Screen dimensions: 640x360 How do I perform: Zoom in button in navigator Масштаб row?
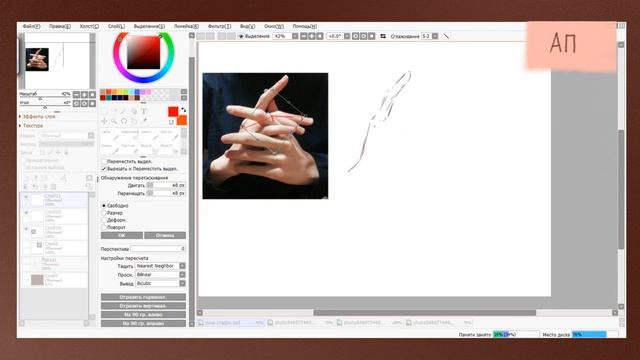point(84,94)
